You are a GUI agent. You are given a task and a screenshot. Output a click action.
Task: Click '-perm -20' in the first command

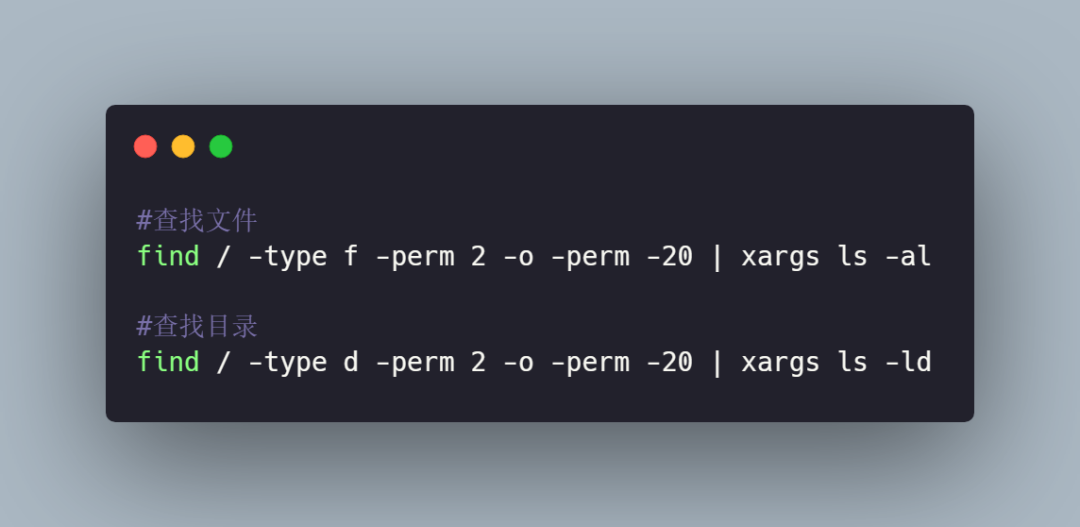(x=621, y=258)
